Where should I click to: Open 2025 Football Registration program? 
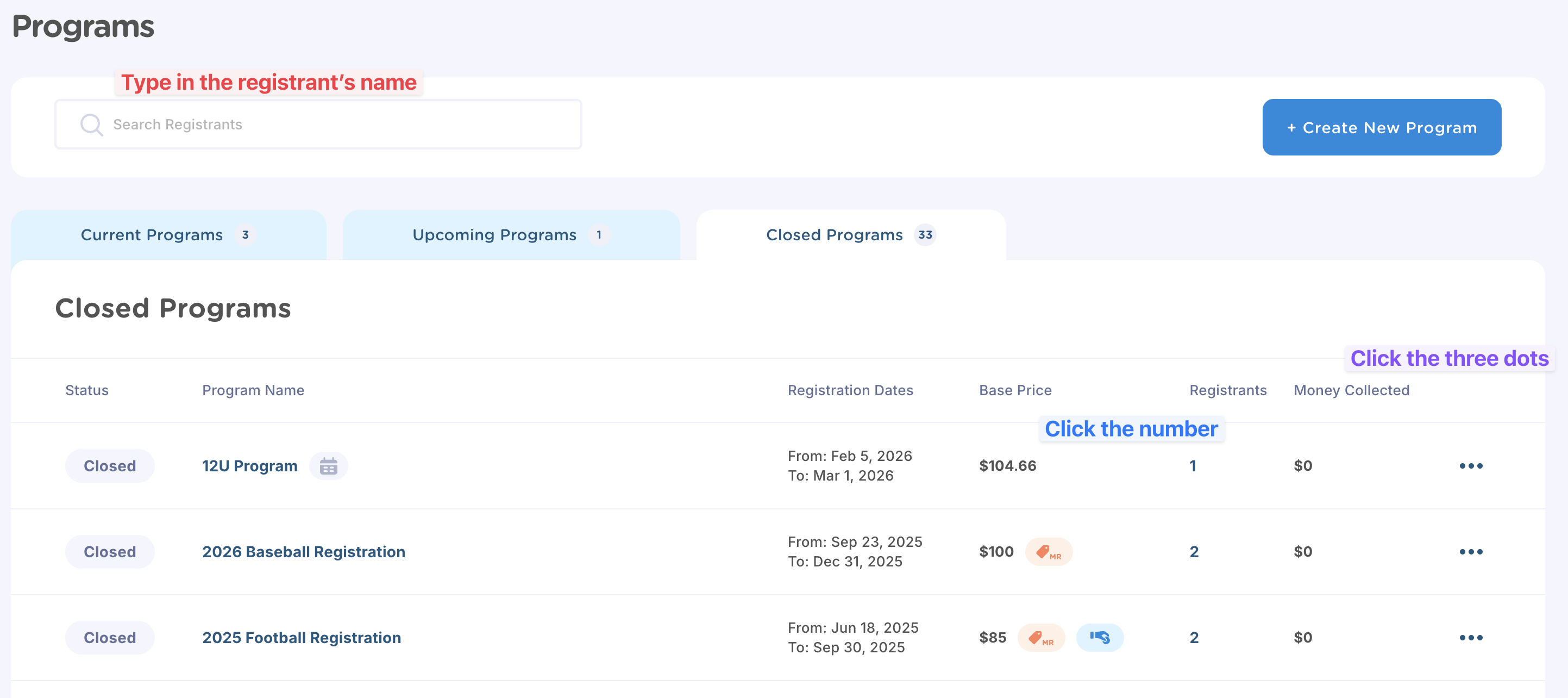(x=302, y=638)
